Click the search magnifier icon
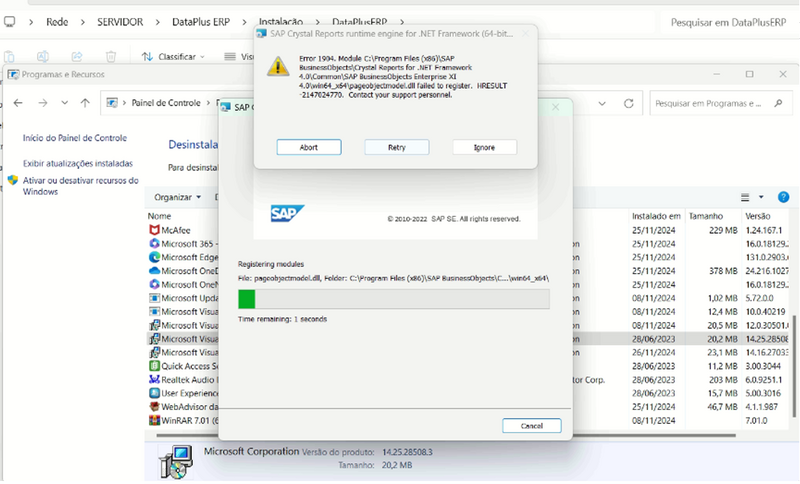This screenshot has height=484, width=800. pos(778,104)
